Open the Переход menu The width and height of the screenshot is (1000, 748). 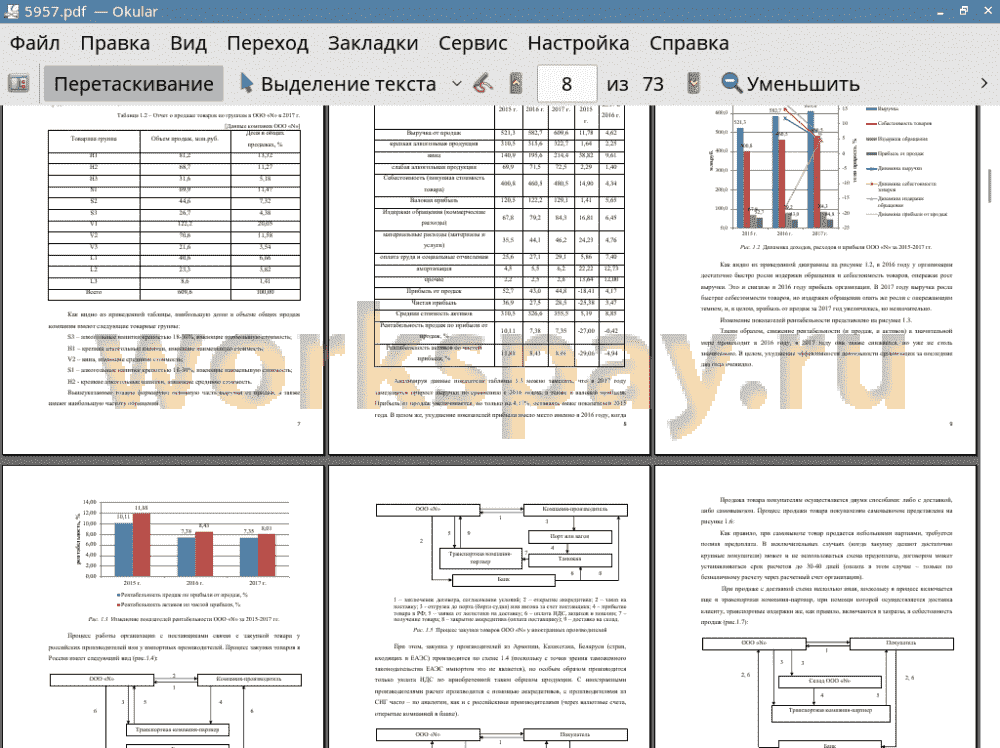(x=267, y=43)
